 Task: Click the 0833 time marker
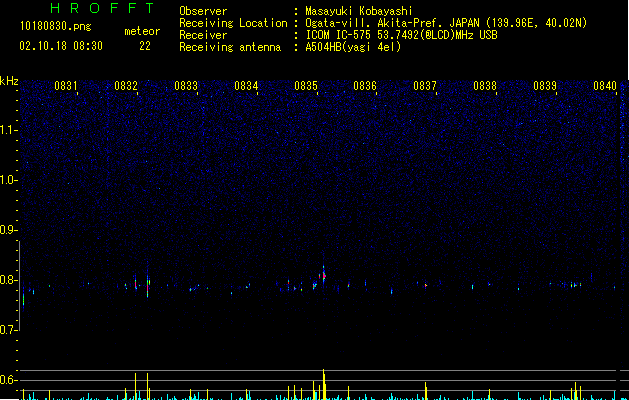(186, 86)
